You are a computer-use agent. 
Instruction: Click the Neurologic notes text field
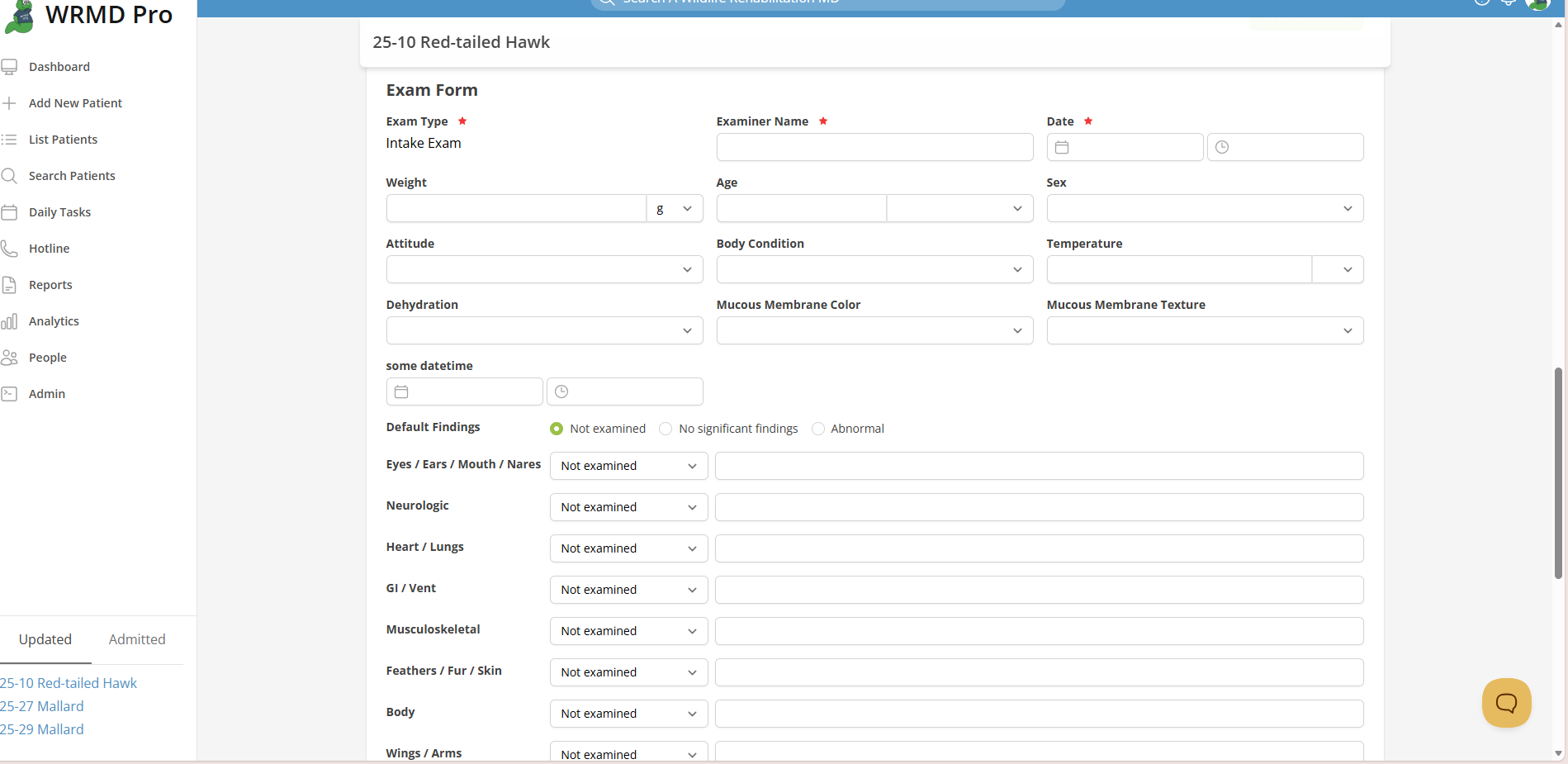point(1039,507)
